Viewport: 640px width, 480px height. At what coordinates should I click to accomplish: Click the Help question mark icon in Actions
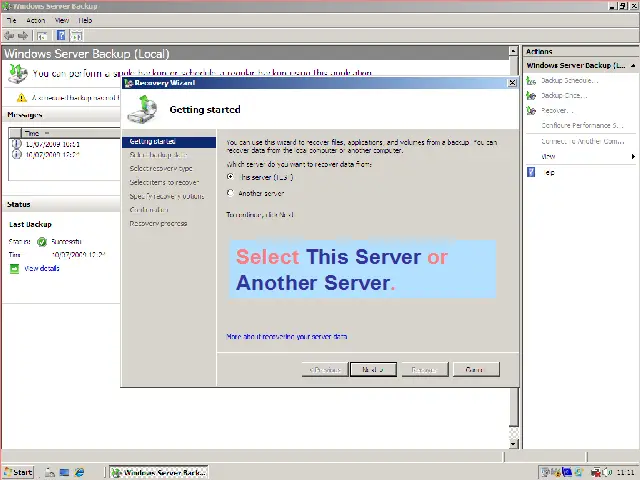pyautogui.click(x=531, y=172)
